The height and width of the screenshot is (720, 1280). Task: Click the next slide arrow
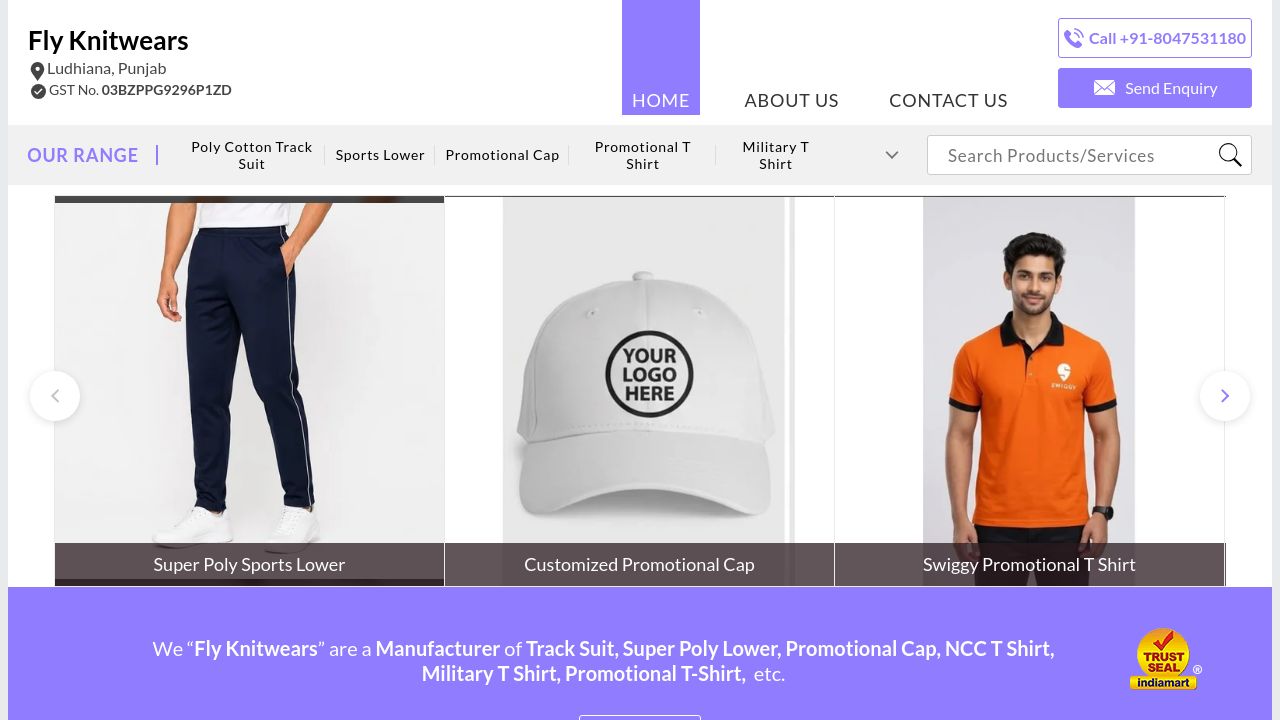tap(1225, 396)
